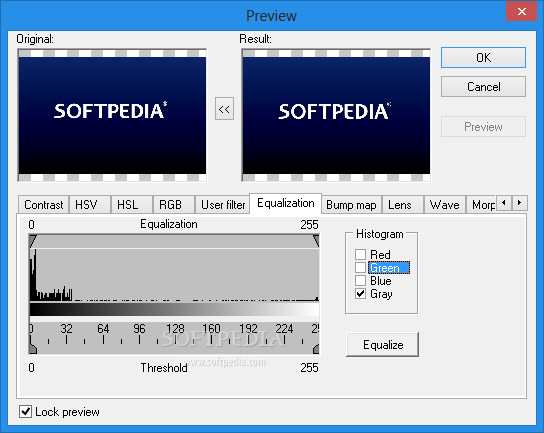Enable the Blue histogram checkbox
Image resolution: width=544 pixels, height=433 pixels.
point(360,280)
